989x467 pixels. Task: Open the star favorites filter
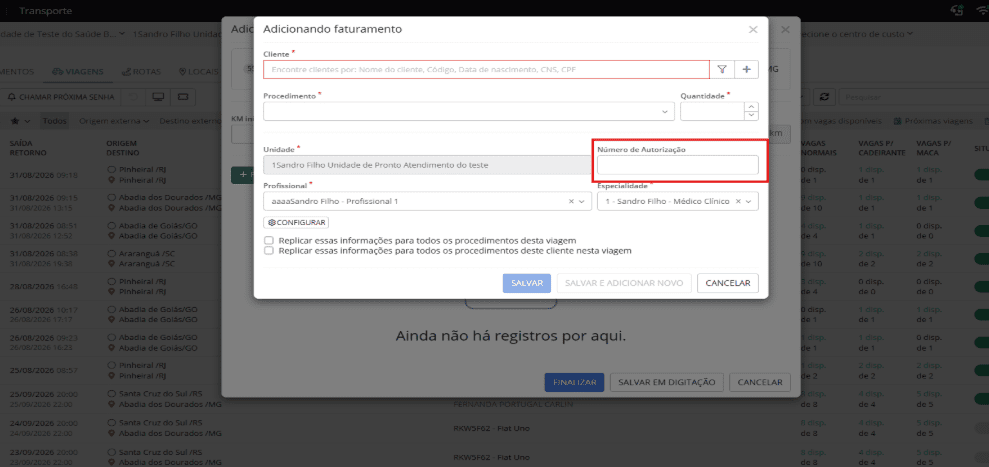coord(19,121)
